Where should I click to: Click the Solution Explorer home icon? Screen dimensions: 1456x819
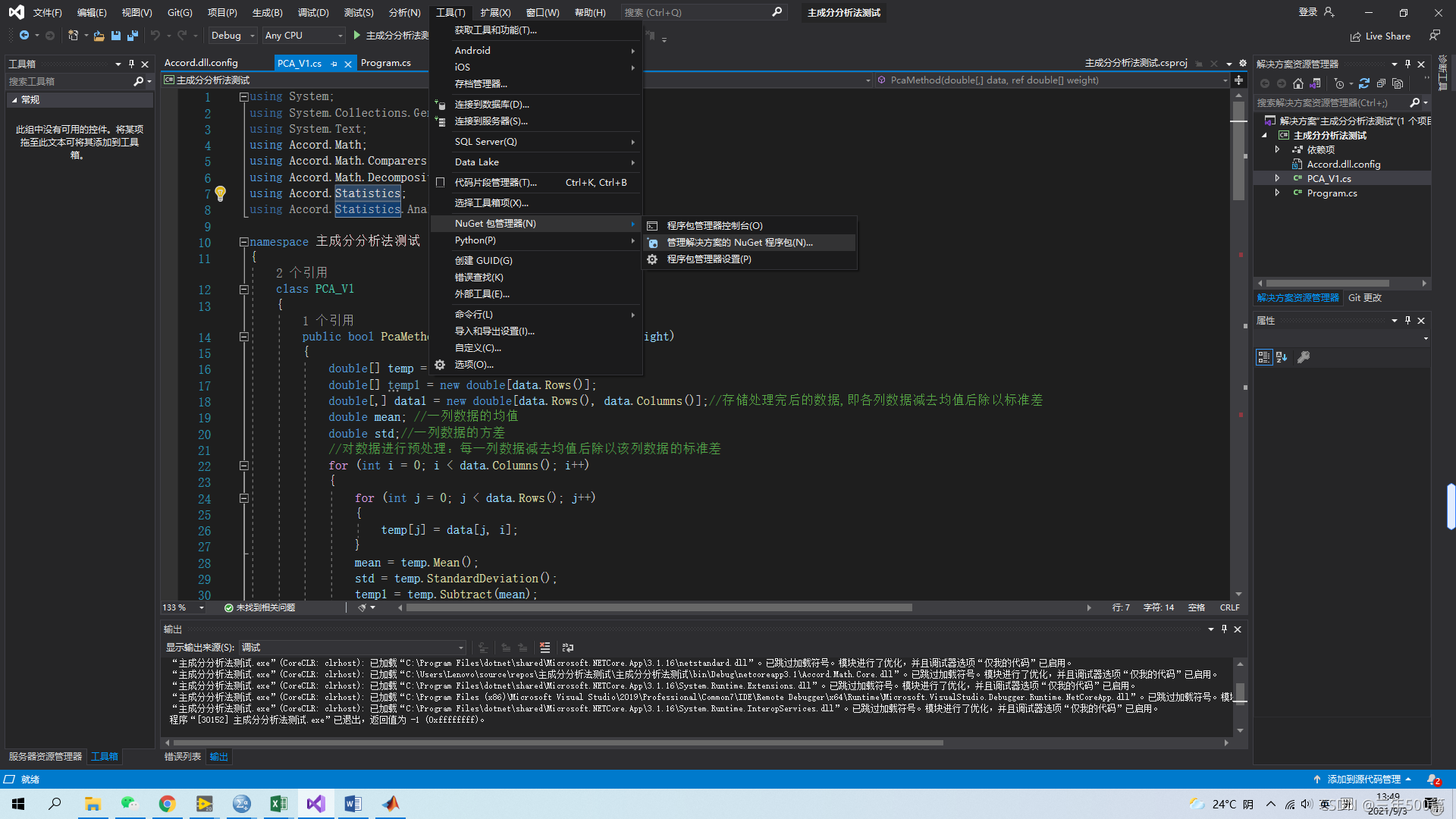[x=1298, y=83]
